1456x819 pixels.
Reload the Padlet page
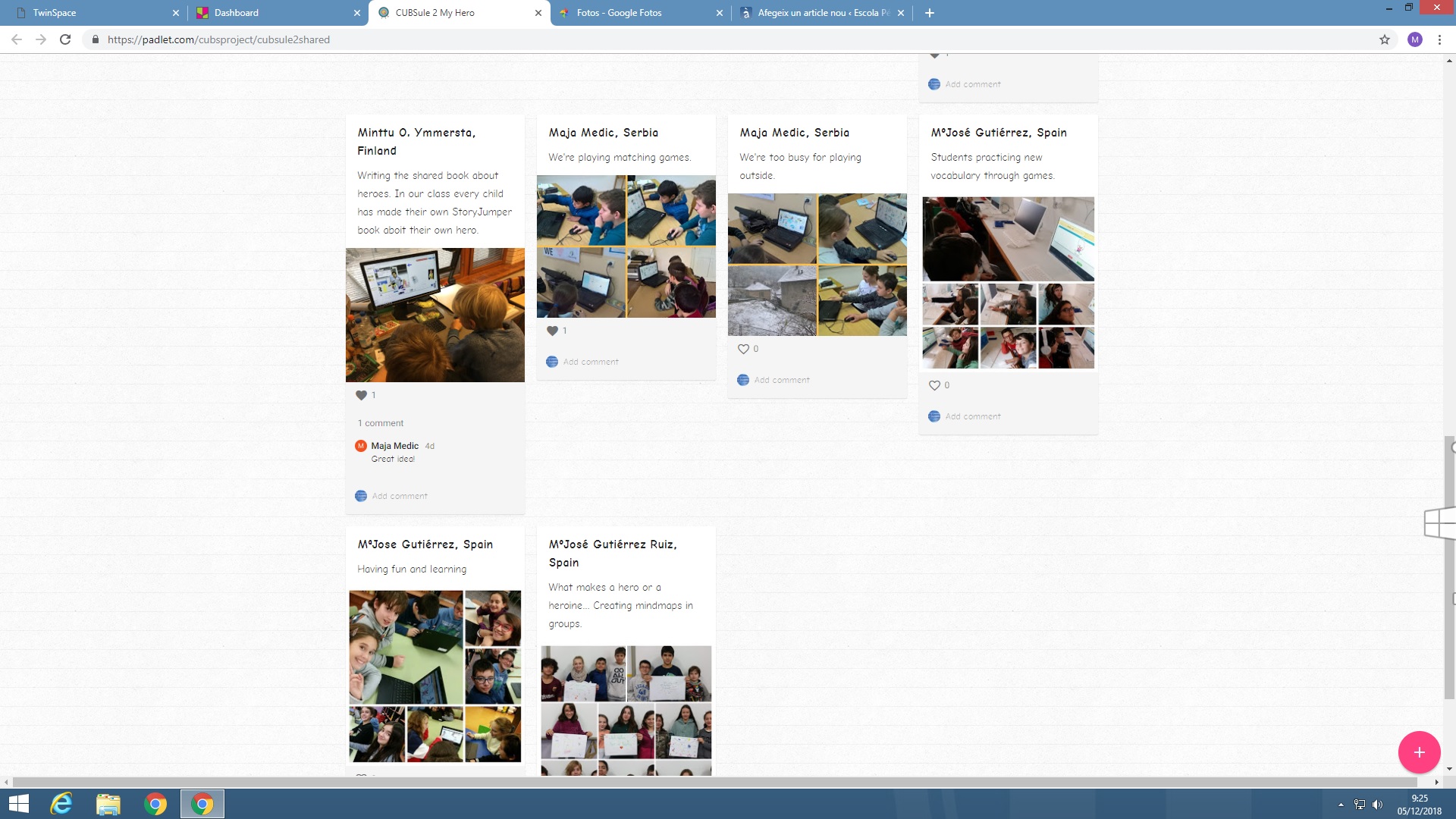[x=65, y=39]
